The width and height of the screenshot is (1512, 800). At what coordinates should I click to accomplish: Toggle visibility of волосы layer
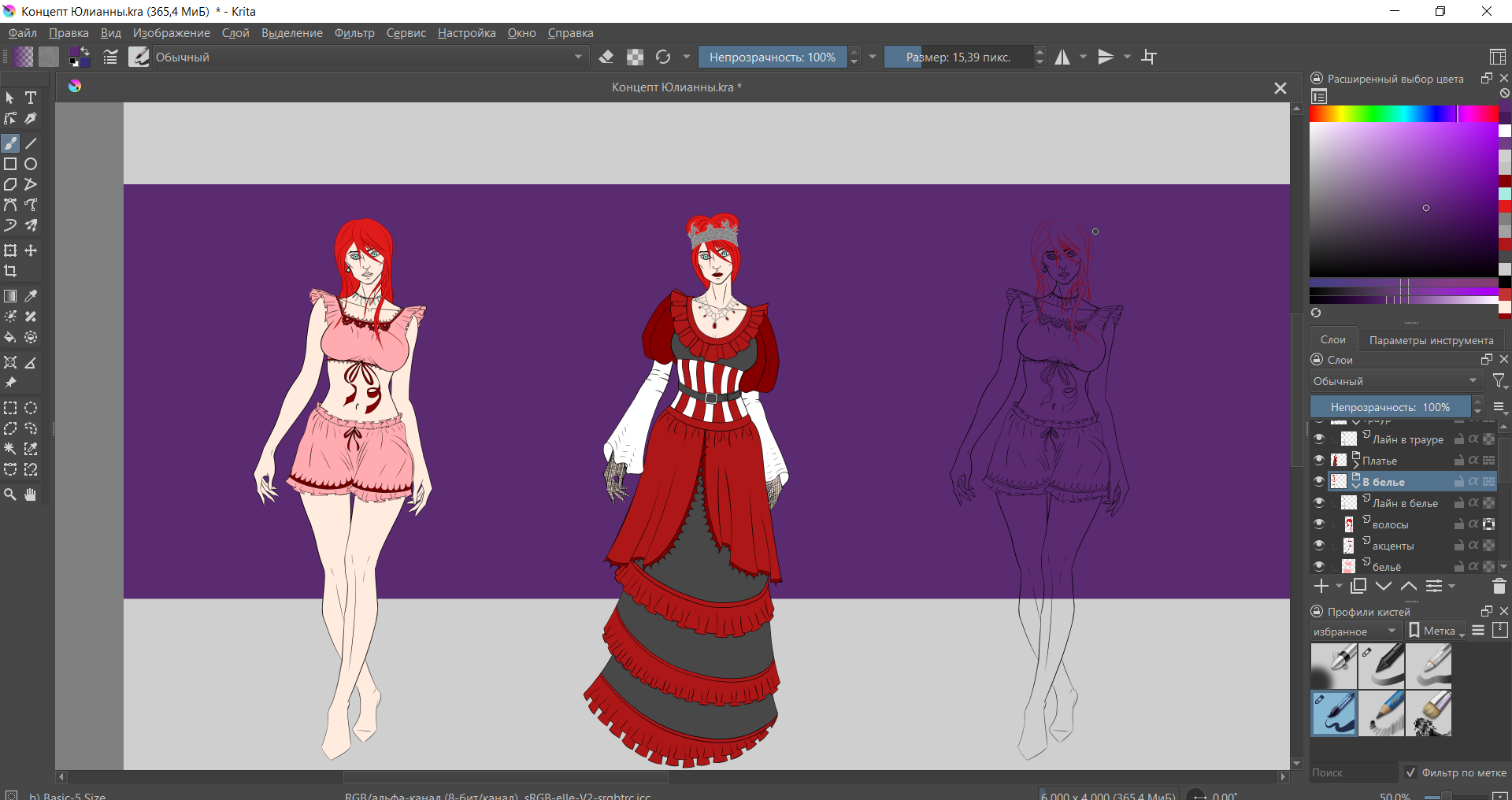(1319, 524)
